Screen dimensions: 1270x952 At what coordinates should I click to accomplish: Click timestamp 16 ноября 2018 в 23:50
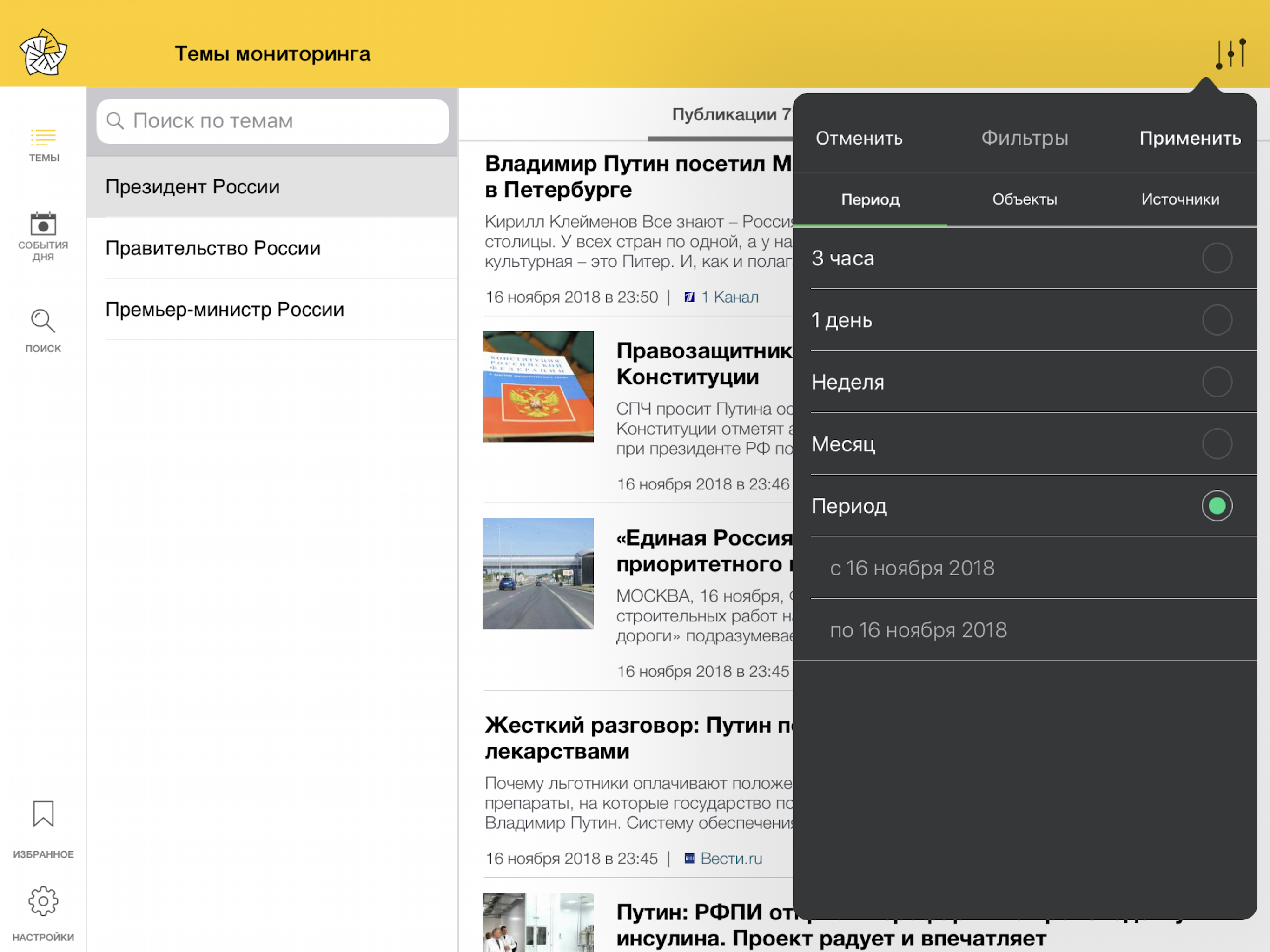pyautogui.click(x=572, y=297)
